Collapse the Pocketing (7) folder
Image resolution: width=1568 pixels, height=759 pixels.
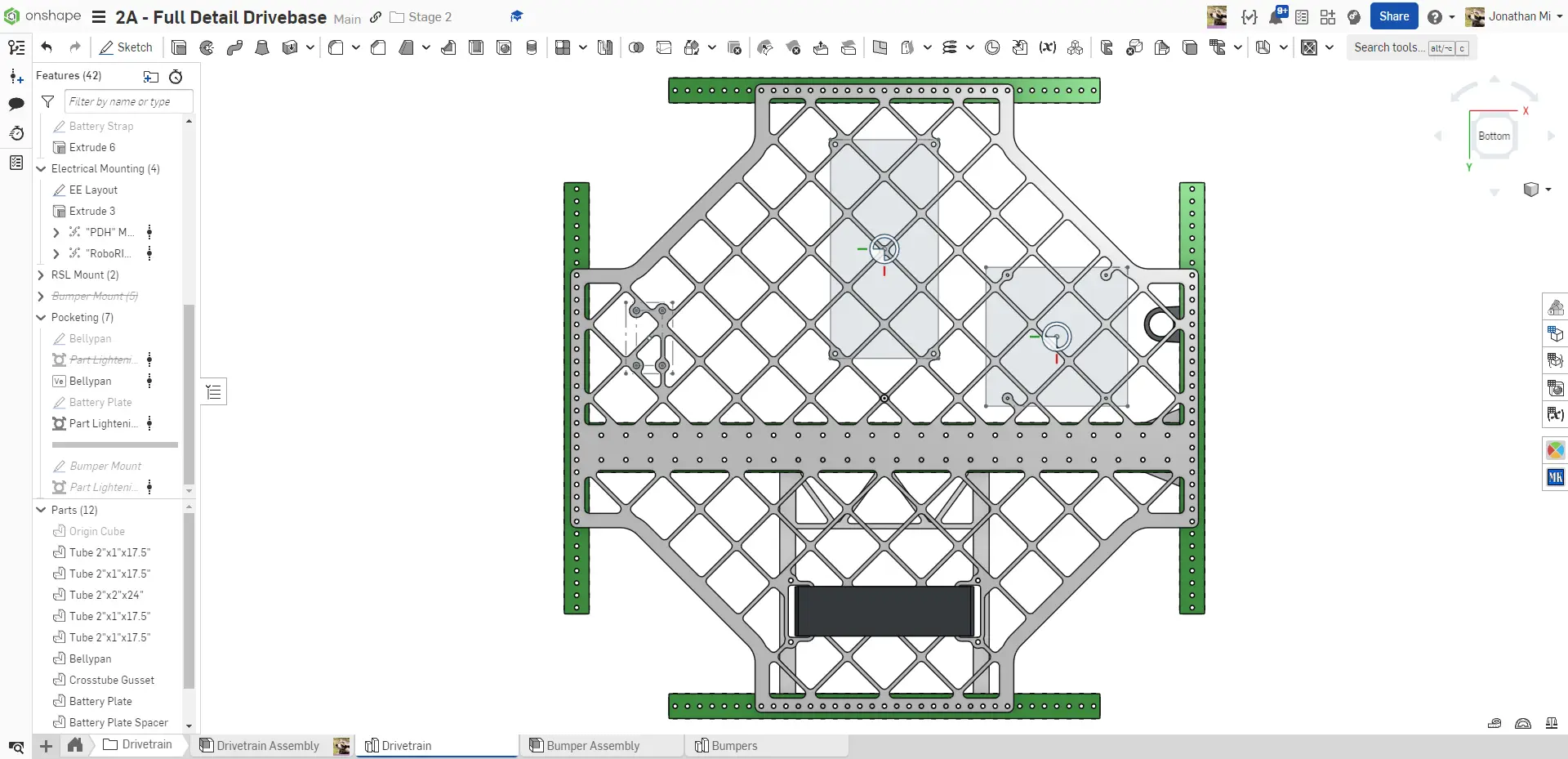pos(41,318)
